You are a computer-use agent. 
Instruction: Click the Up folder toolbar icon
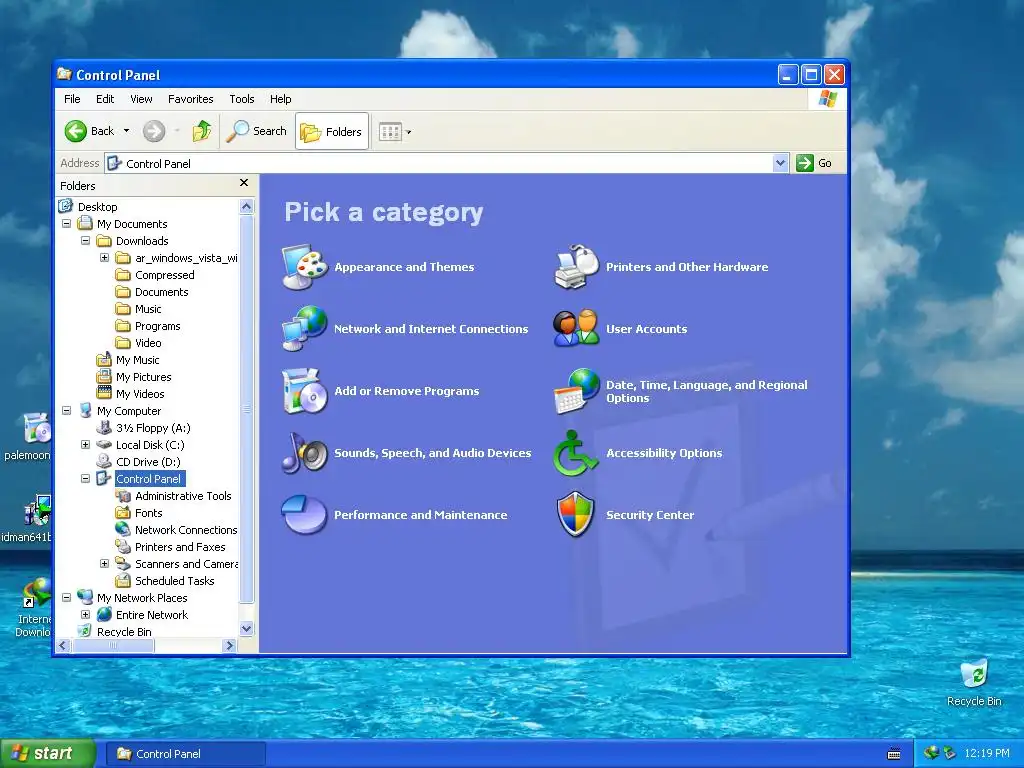pyautogui.click(x=202, y=131)
